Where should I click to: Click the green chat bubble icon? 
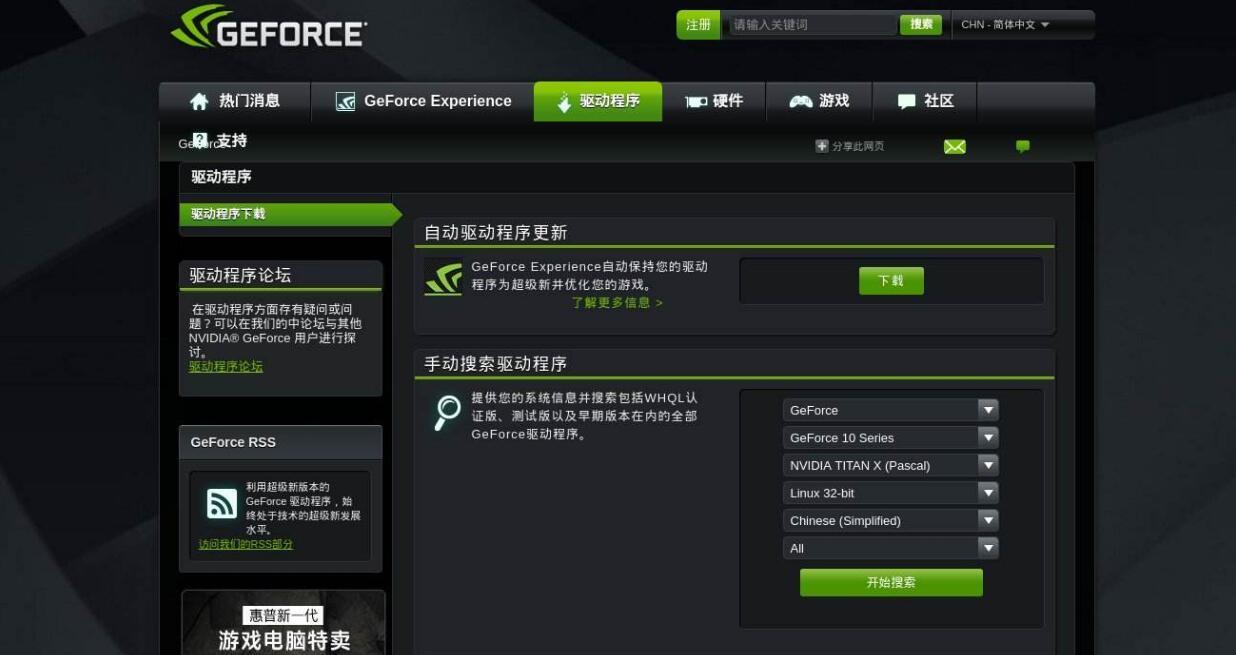click(x=1023, y=146)
